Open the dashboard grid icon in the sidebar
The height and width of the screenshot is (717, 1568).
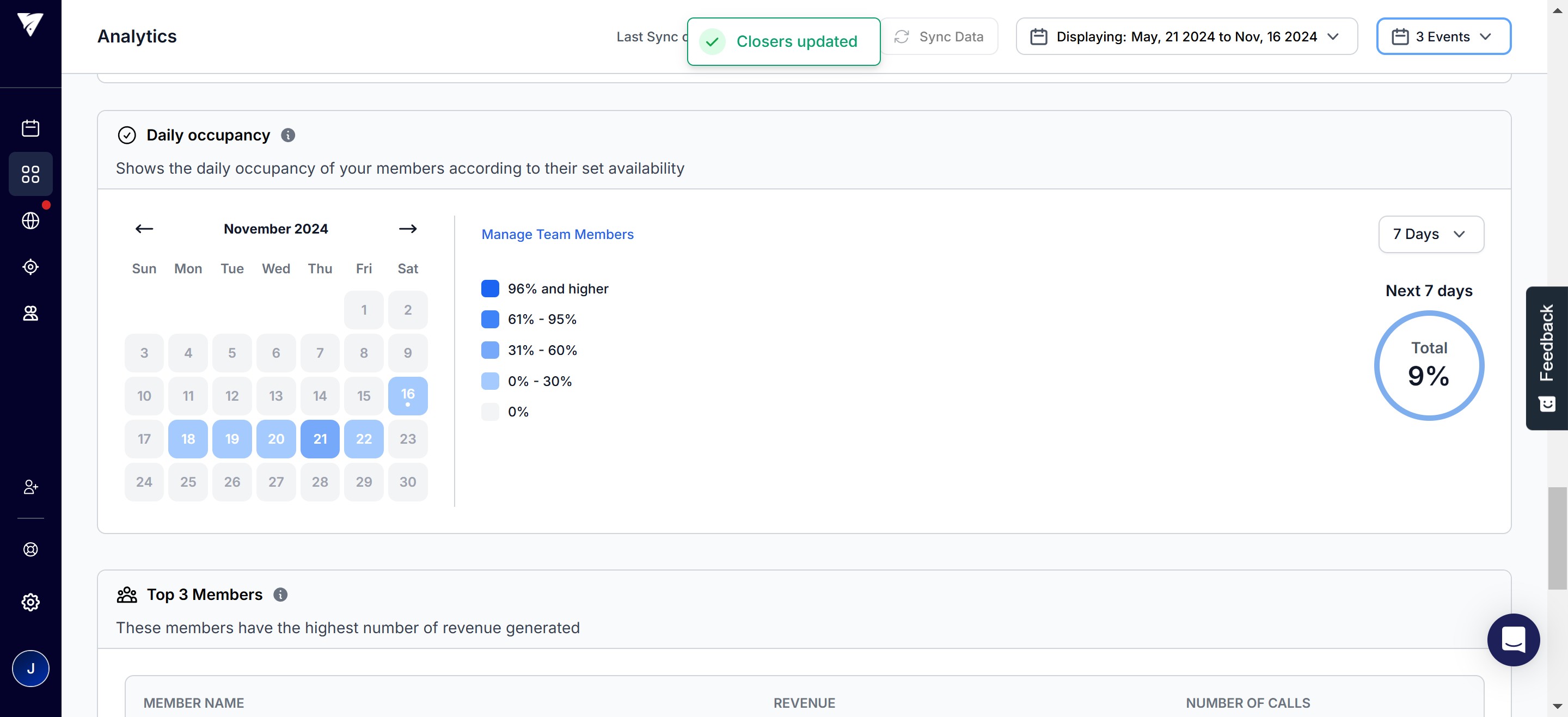30,174
